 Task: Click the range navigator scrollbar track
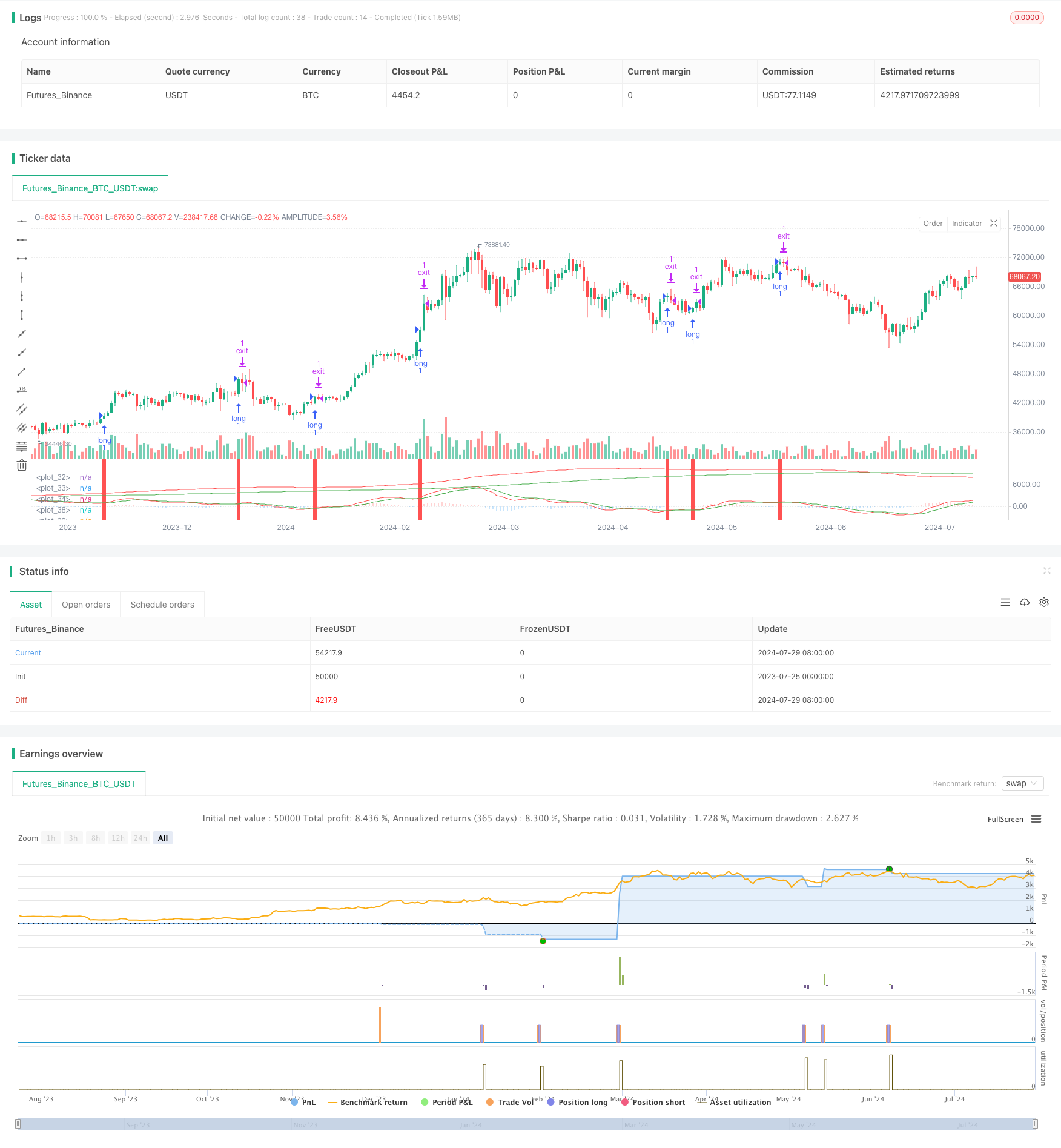point(526,1124)
